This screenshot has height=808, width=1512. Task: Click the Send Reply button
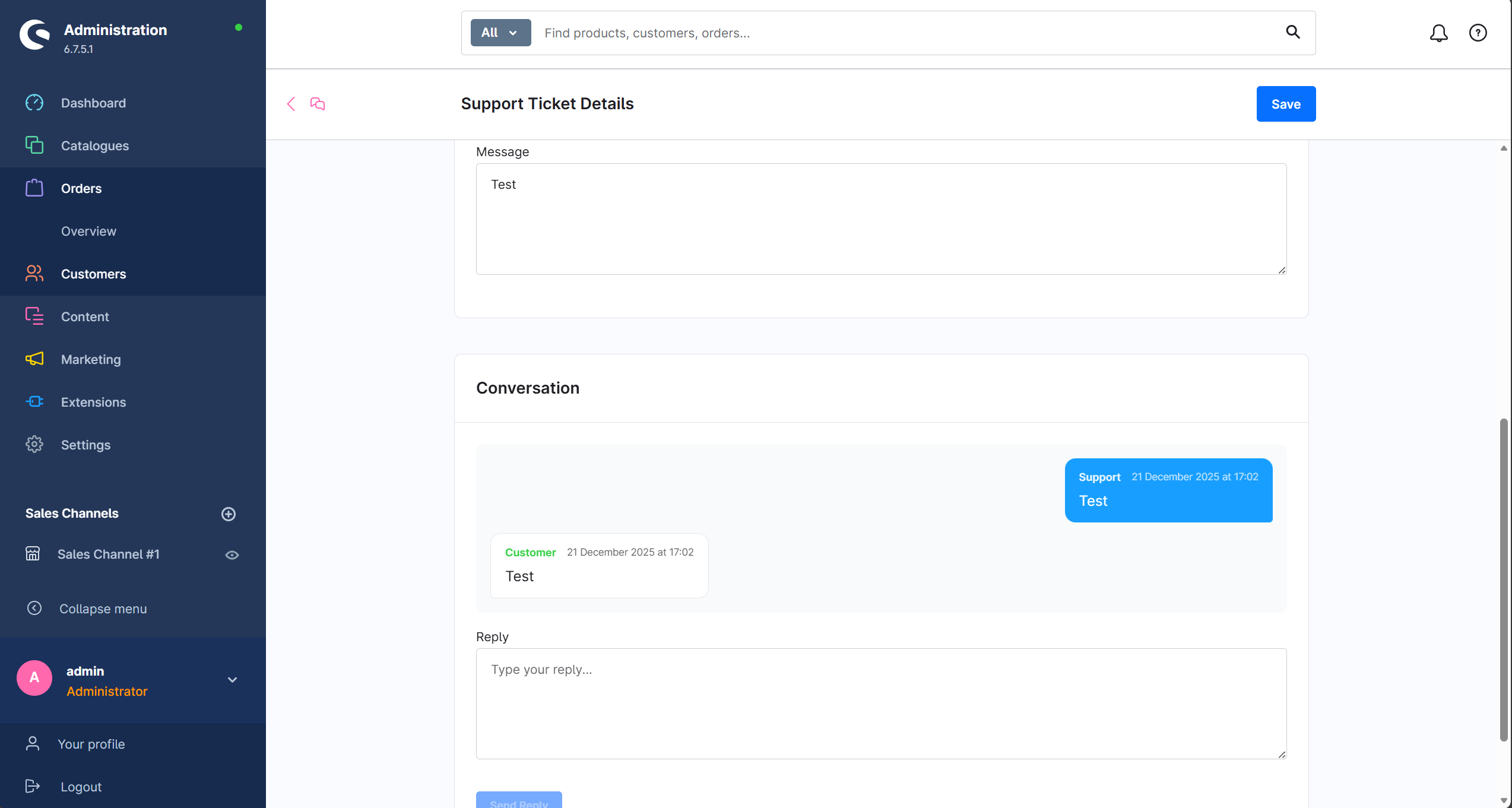point(519,800)
